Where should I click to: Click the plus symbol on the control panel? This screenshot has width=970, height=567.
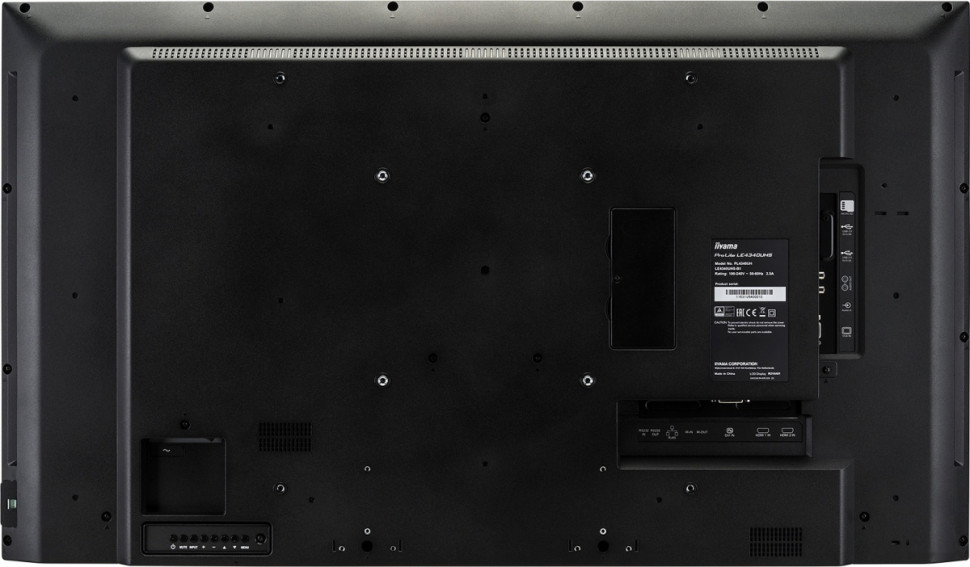(204, 547)
